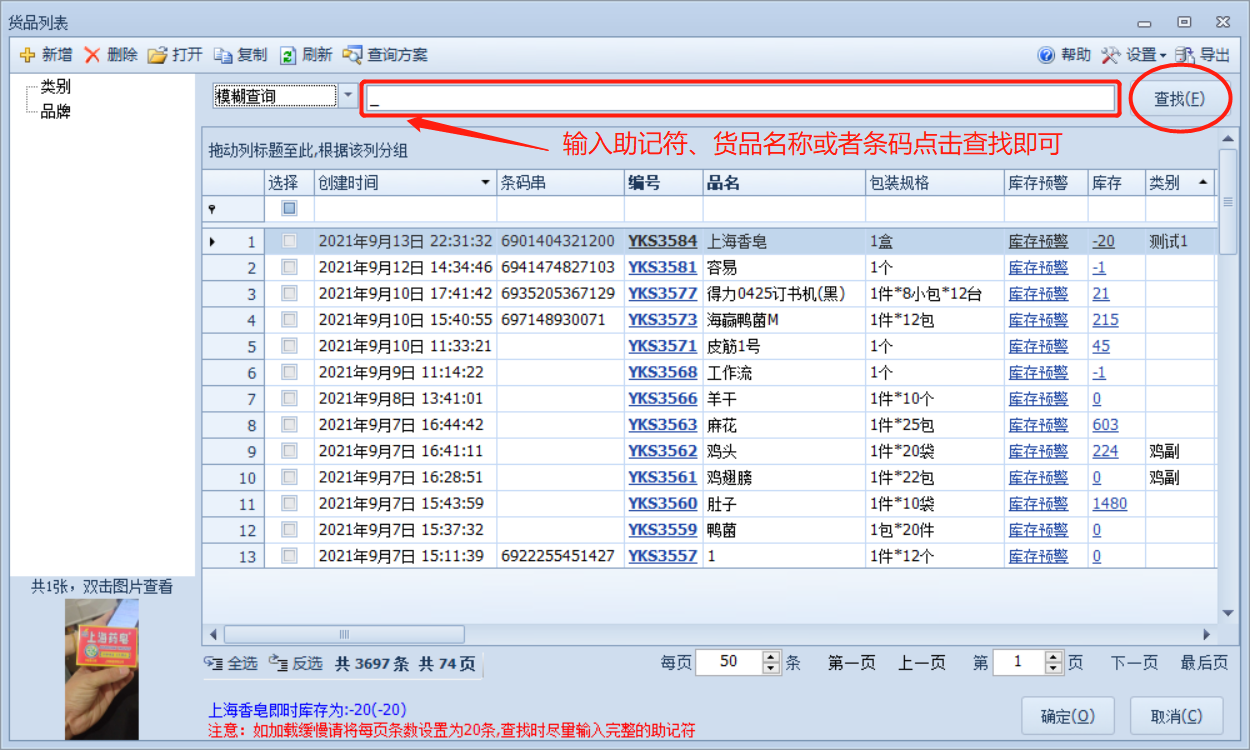Check the box for 上海香皂 row

coord(289,241)
